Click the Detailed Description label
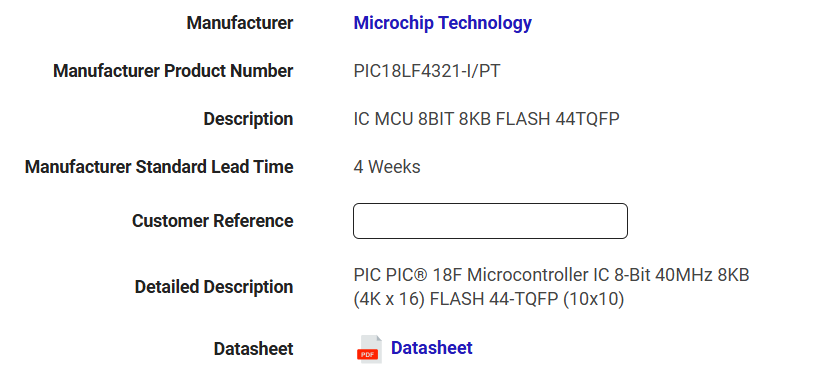The width and height of the screenshot is (822, 375). tap(214, 287)
